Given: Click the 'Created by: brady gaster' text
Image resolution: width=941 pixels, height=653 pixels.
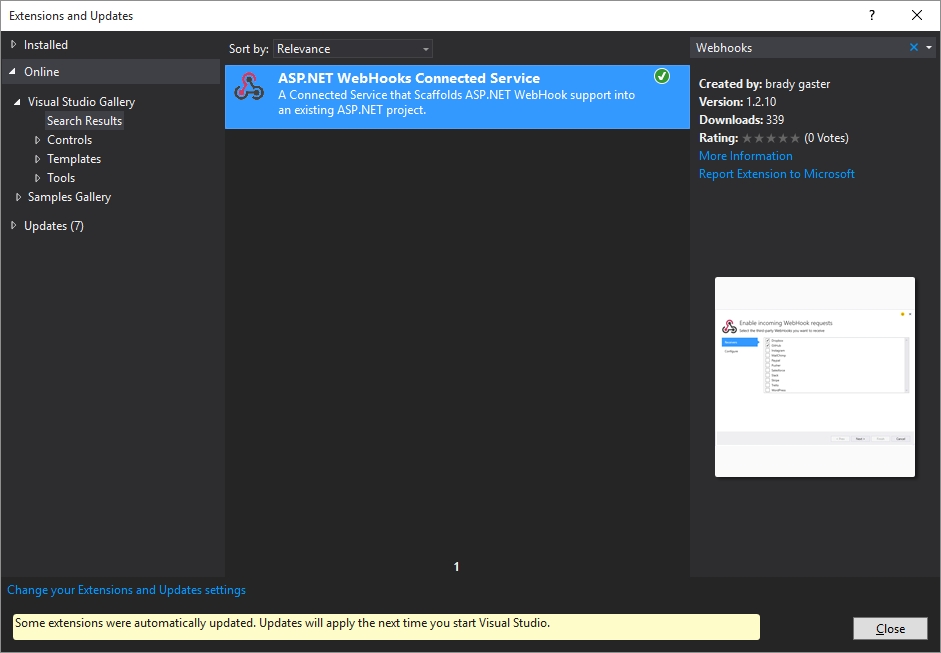Looking at the screenshot, I should [765, 84].
